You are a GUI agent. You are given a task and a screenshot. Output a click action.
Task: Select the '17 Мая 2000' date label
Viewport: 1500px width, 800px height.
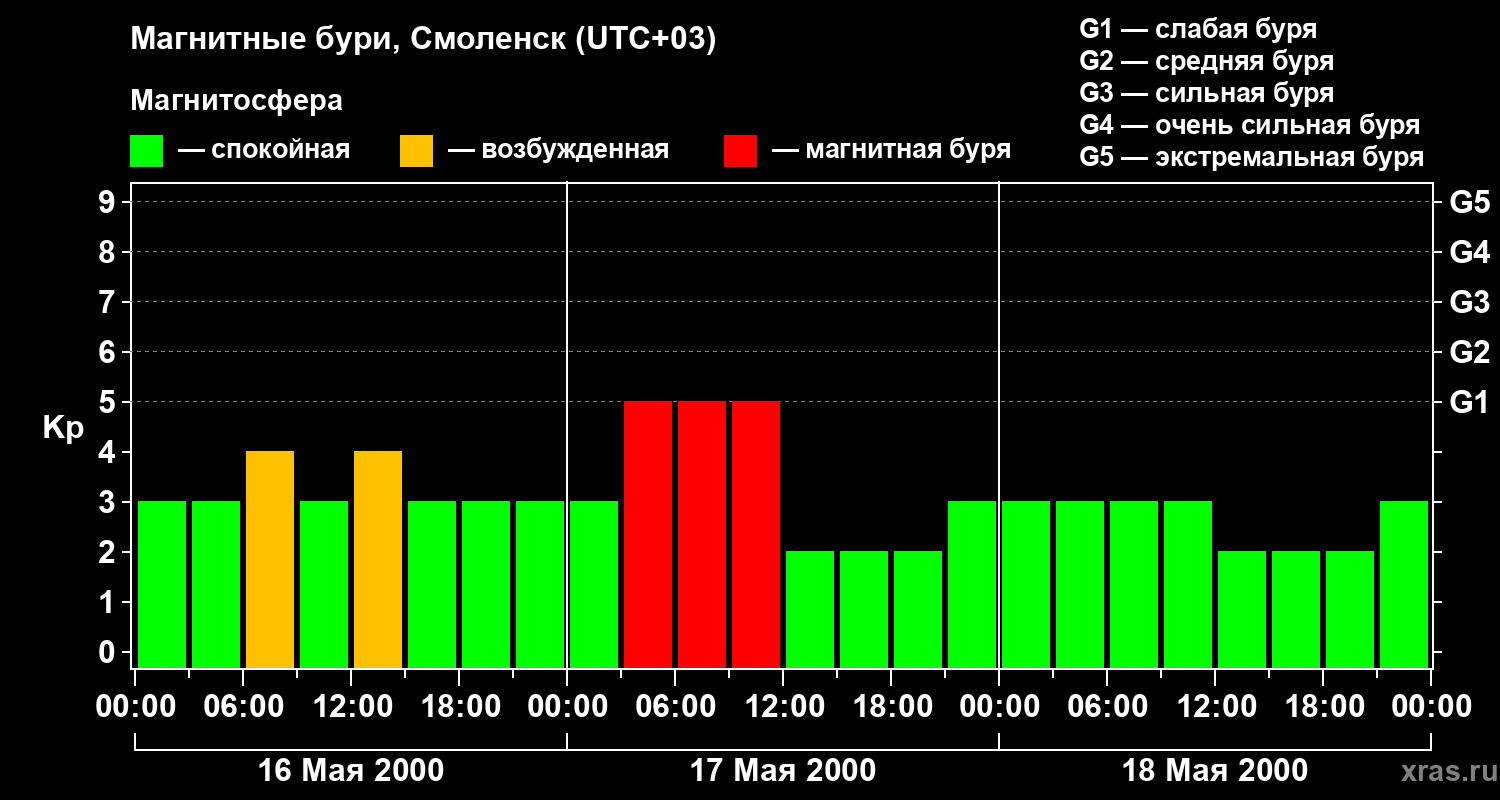click(x=783, y=771)
